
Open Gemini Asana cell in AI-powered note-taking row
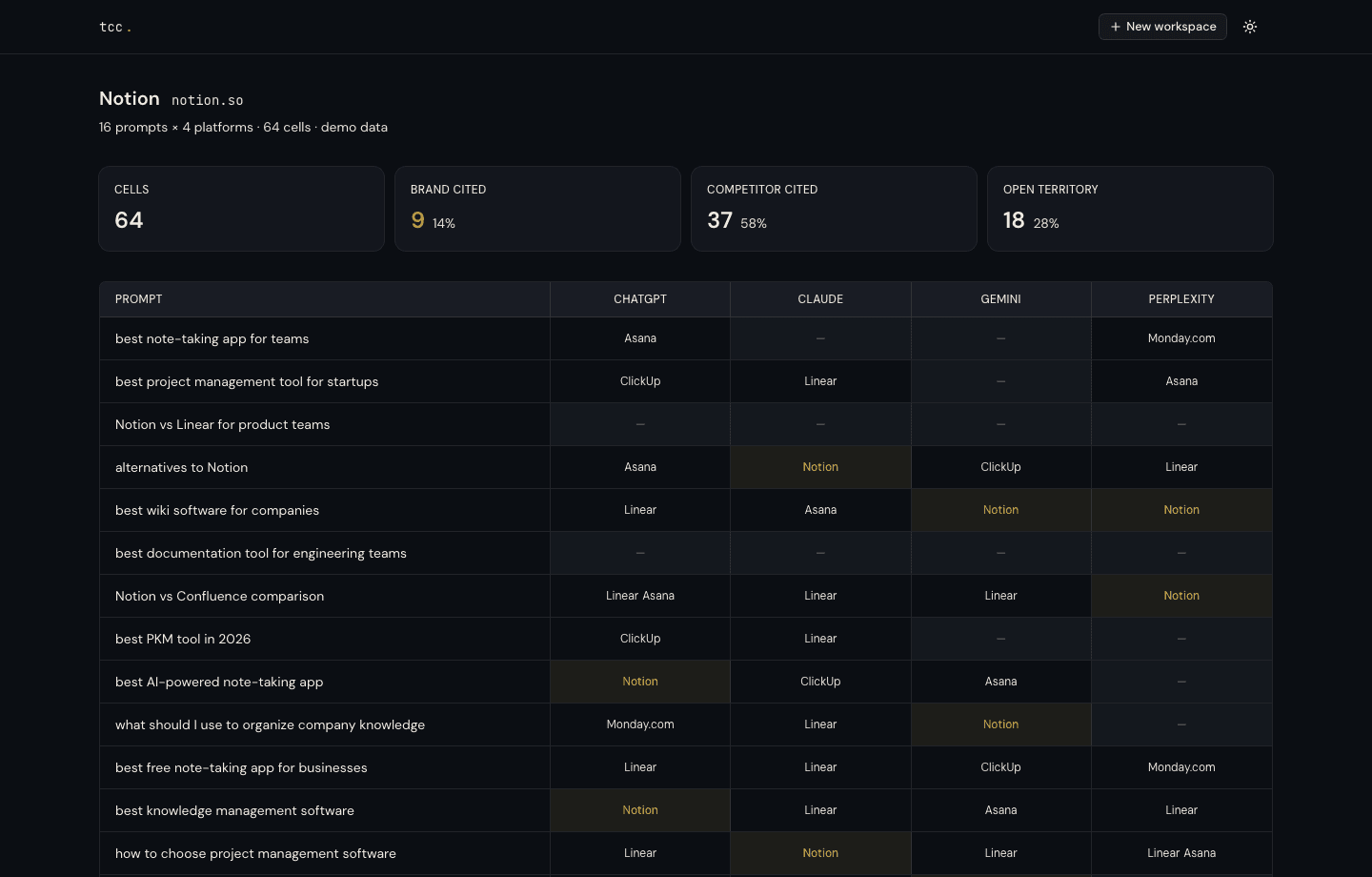coord(1000,682)
